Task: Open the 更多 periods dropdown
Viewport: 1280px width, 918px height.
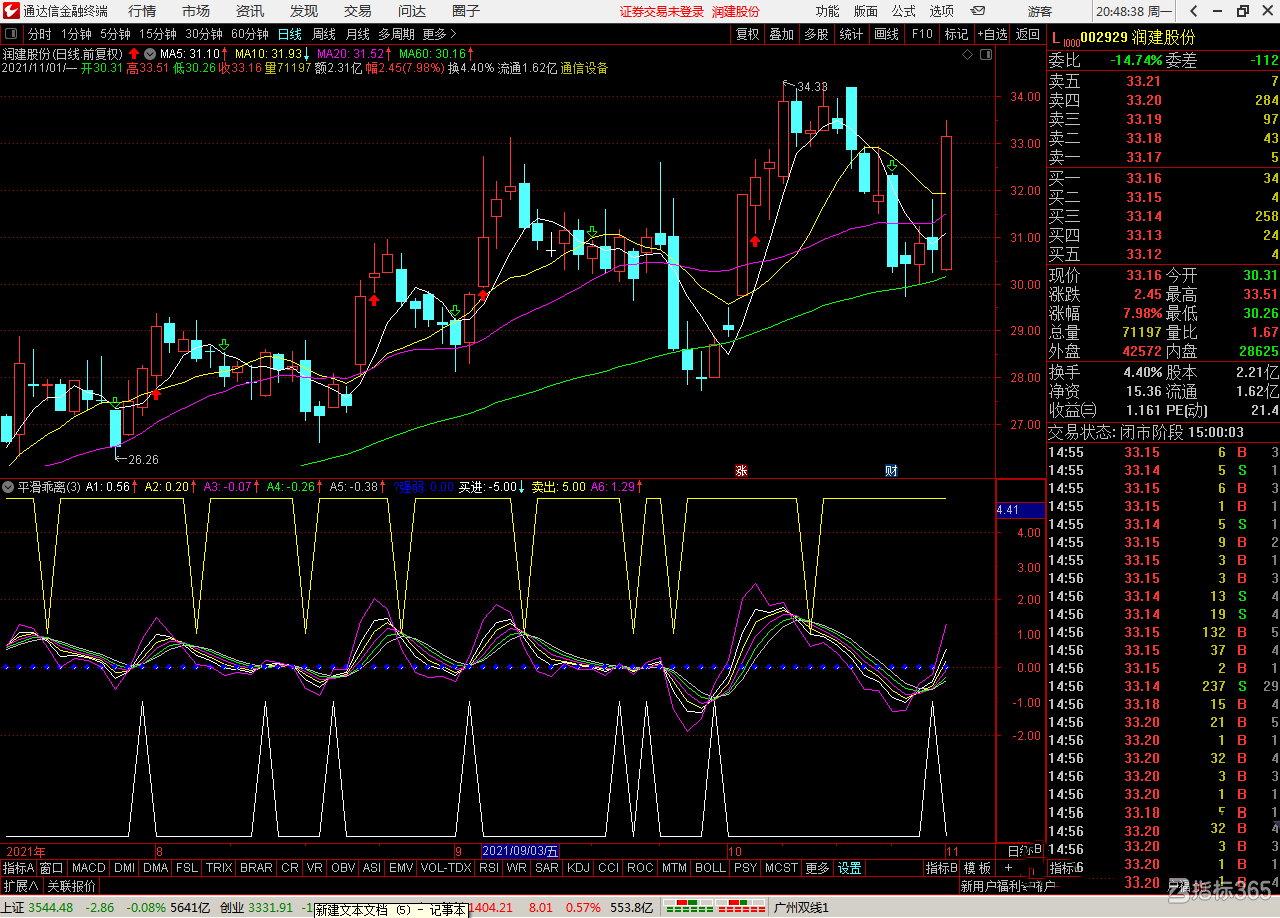Action: point(439,34)
